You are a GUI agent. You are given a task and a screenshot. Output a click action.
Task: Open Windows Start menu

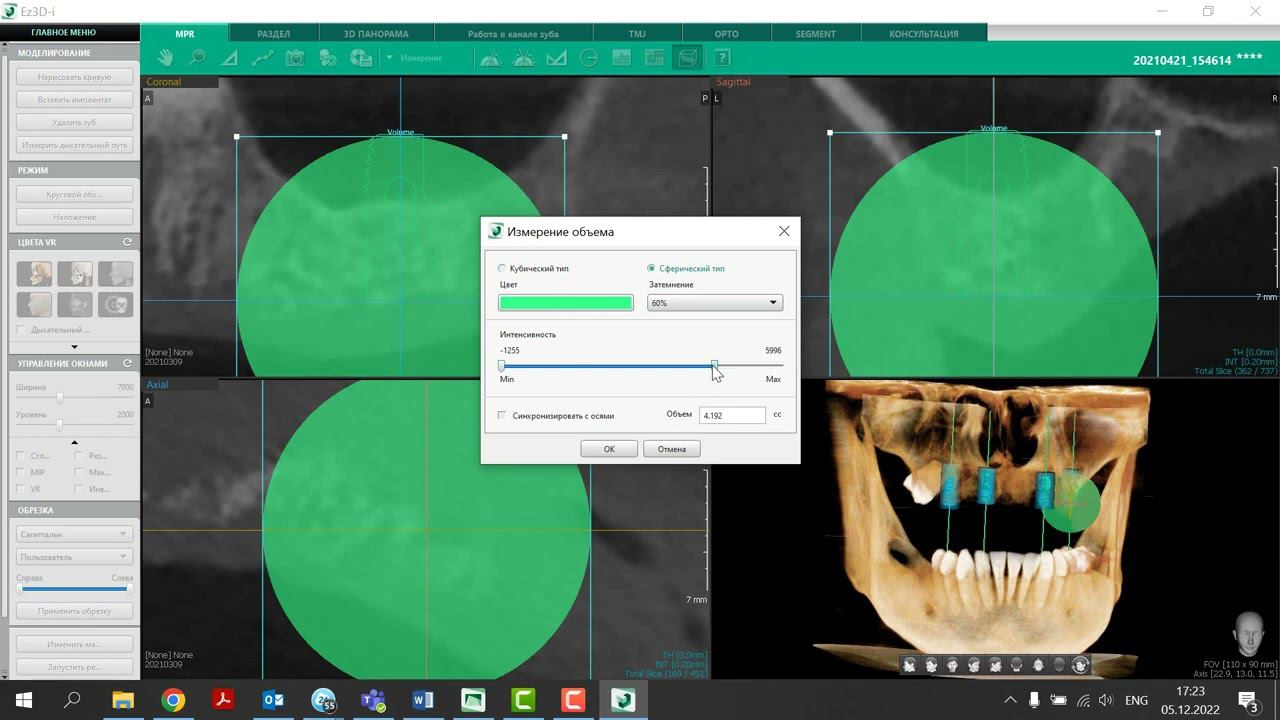[23, 700]
